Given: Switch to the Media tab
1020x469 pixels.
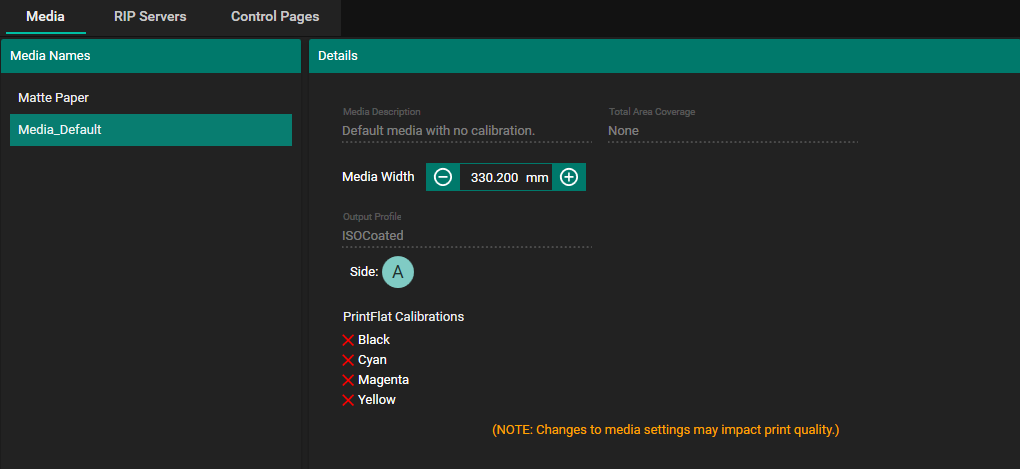Looking at the screenshot, I should click(x=45, y=17).
